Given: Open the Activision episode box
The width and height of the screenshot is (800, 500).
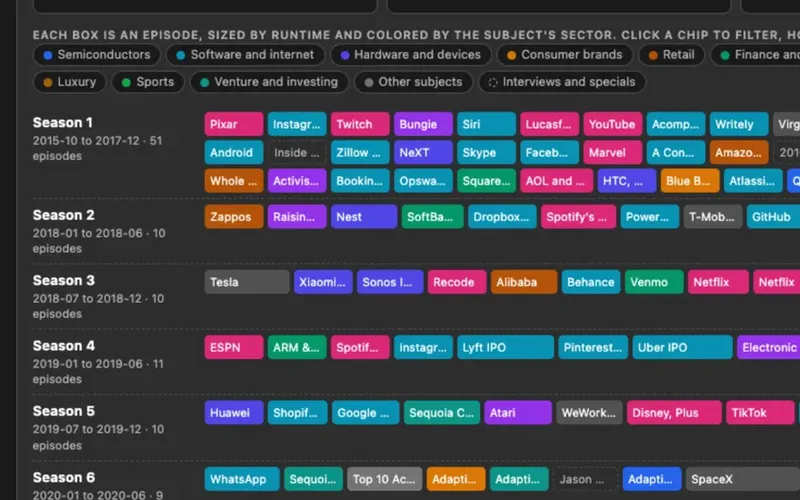Looking at the screenshot, I should (x=297, y=181).
